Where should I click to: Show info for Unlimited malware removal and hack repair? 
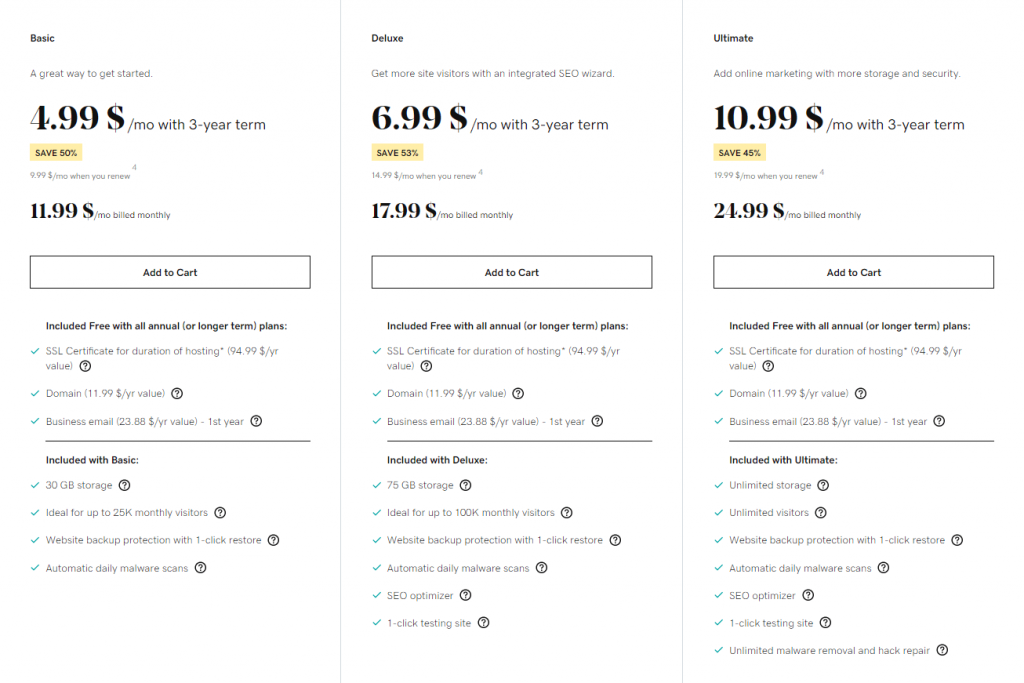coord(942,650)
